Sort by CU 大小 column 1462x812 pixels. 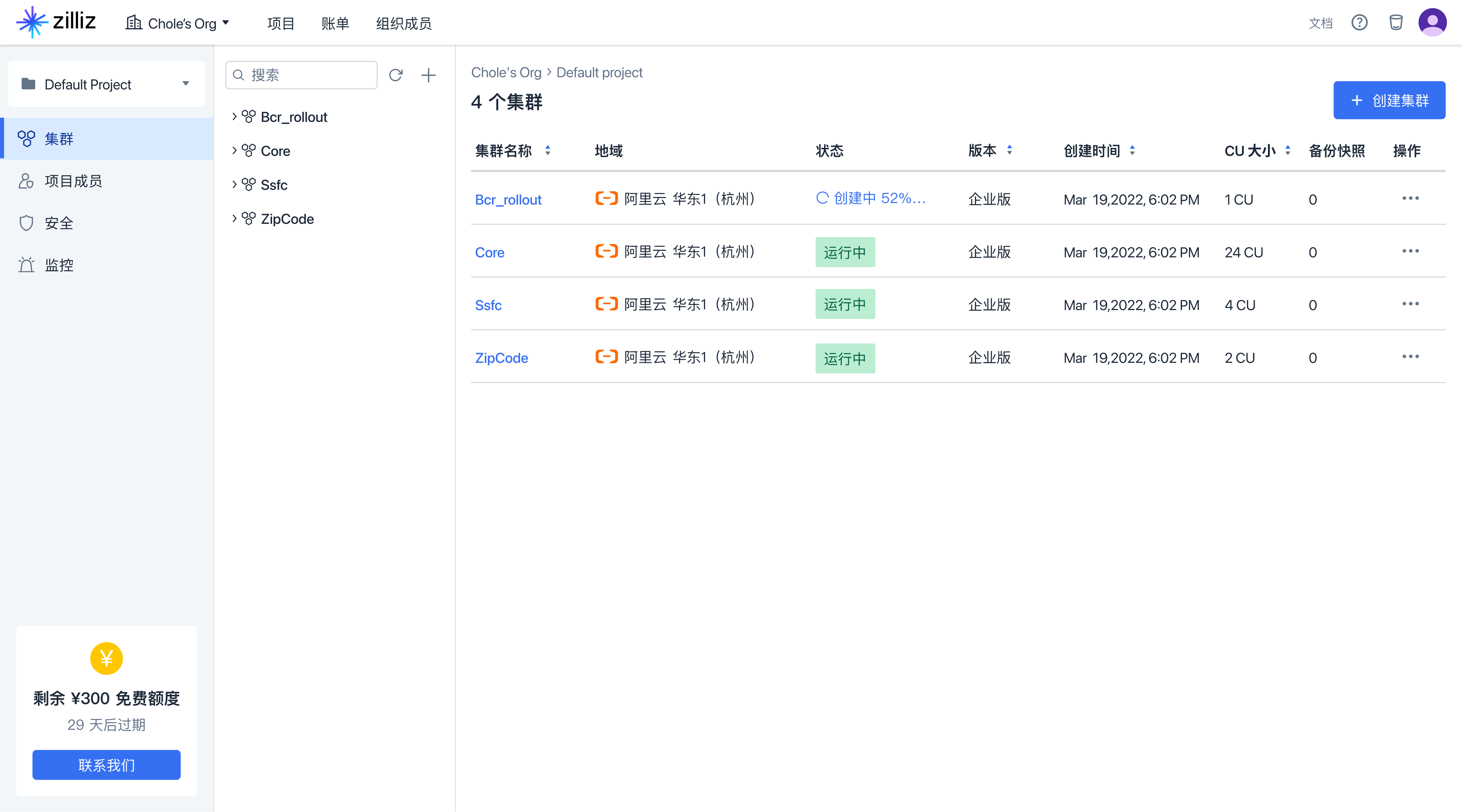pos(1287,150)
